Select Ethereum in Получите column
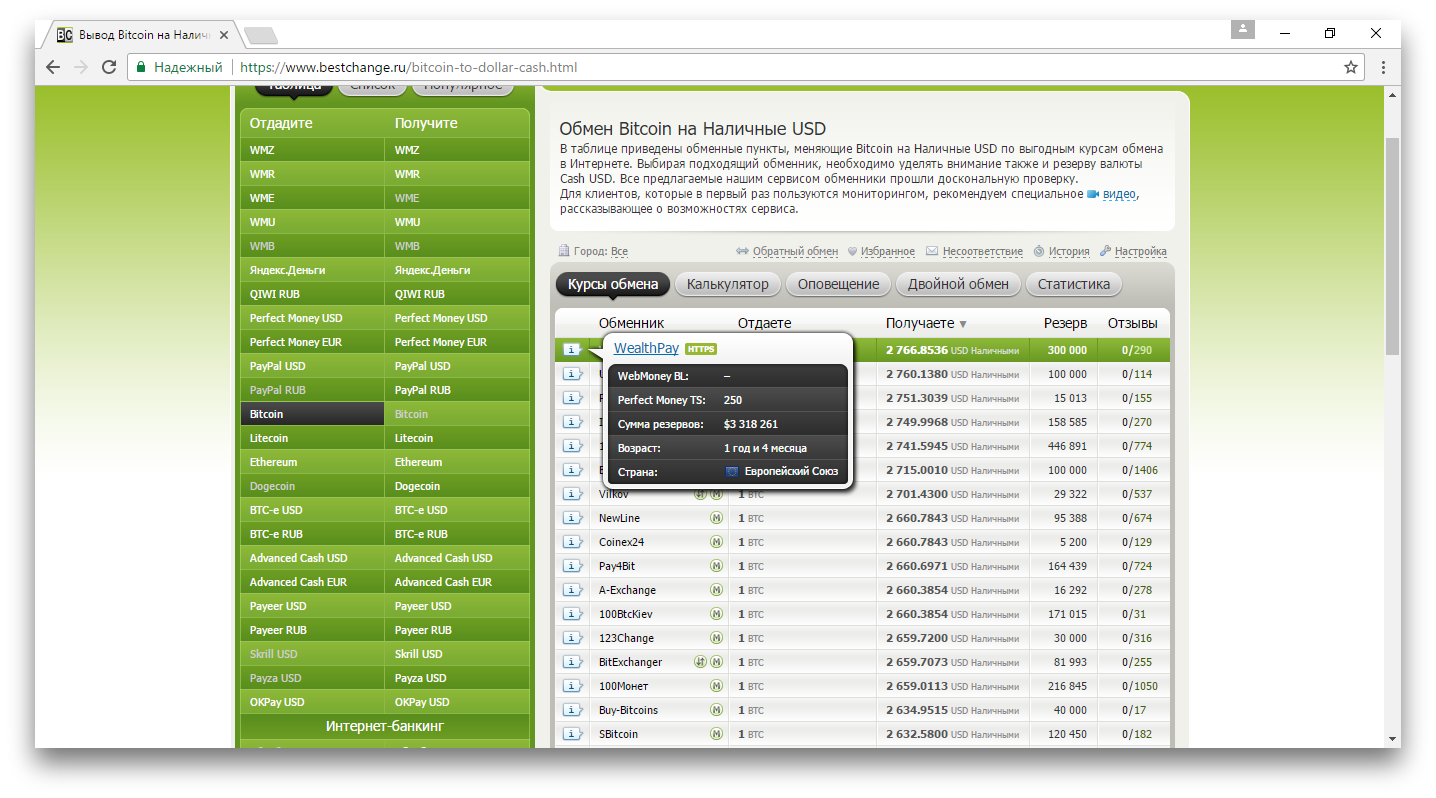Image resolution: width=1436 pixels, height=798 pixels. [x=457, y=462]
